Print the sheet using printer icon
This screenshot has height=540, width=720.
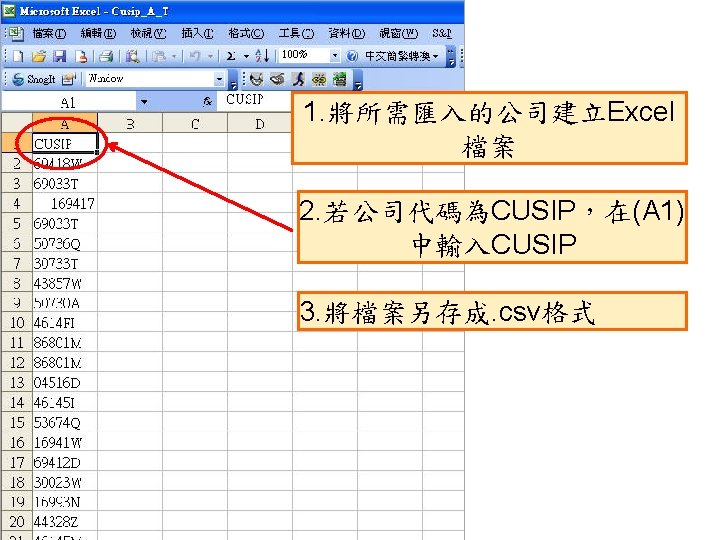click(x=106, y=56)
